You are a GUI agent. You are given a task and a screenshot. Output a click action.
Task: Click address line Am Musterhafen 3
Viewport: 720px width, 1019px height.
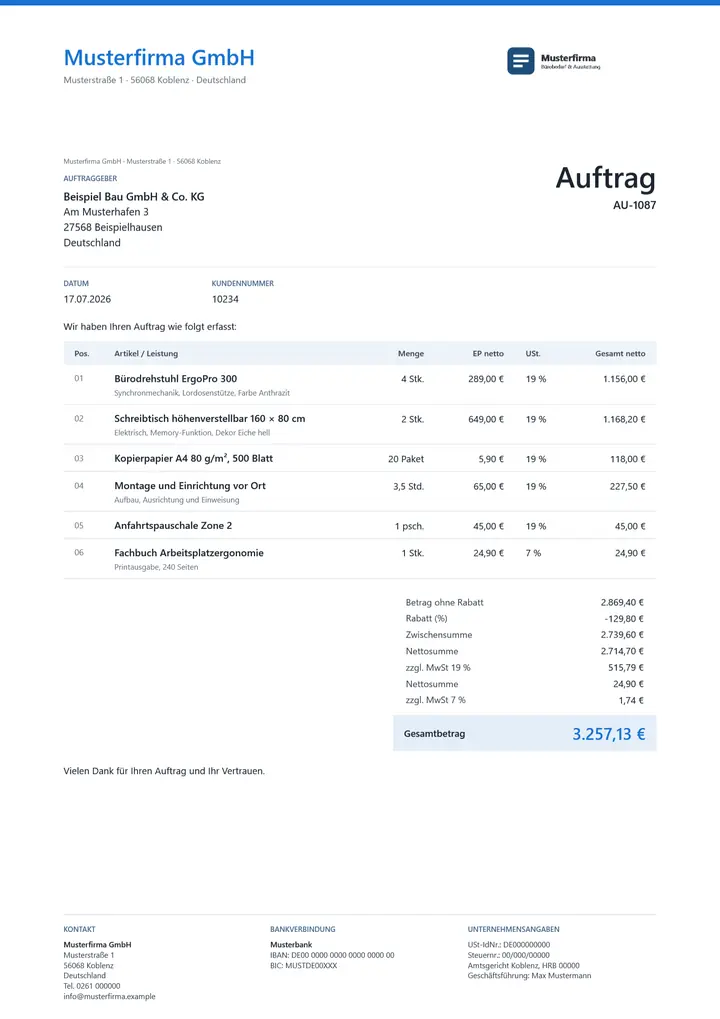pos(106,212)
